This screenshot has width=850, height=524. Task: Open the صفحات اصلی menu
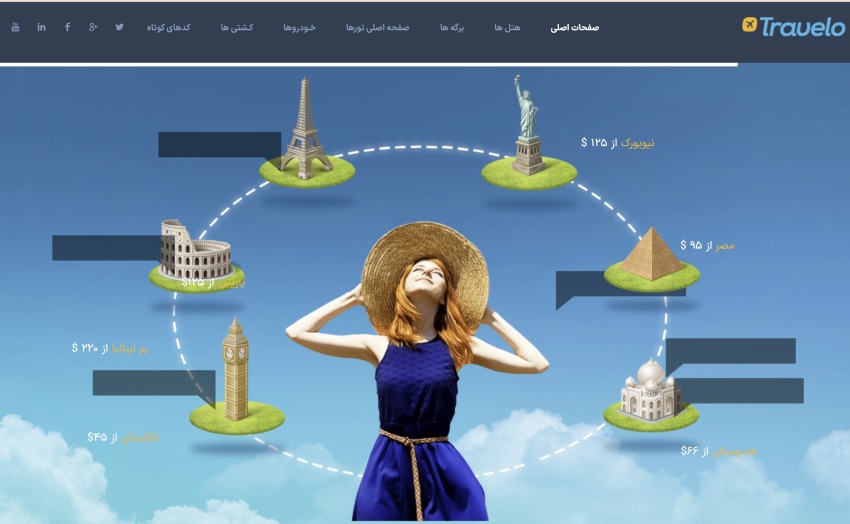pos(574,27)
